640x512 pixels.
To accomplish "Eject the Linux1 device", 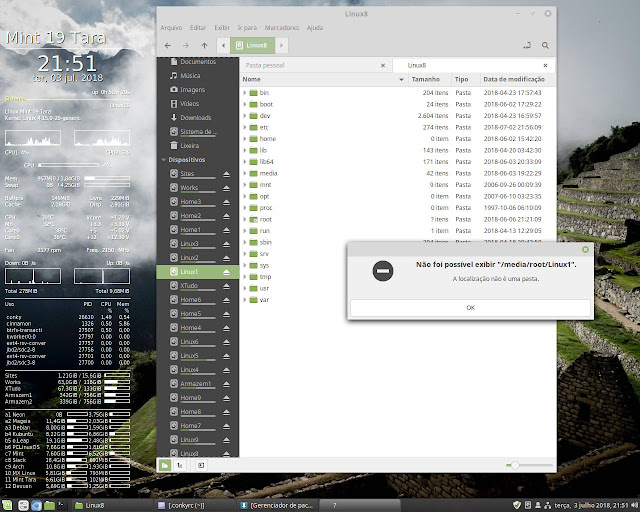I will (x=227, y=272).
